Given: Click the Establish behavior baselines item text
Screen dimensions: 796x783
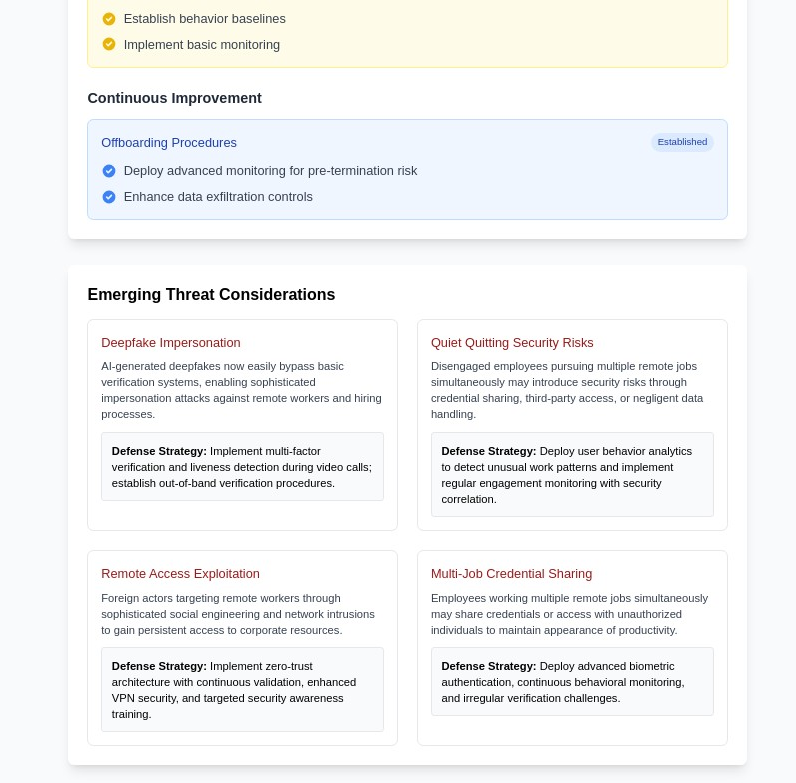Looking at the screenshot, I should click(204, 19).
